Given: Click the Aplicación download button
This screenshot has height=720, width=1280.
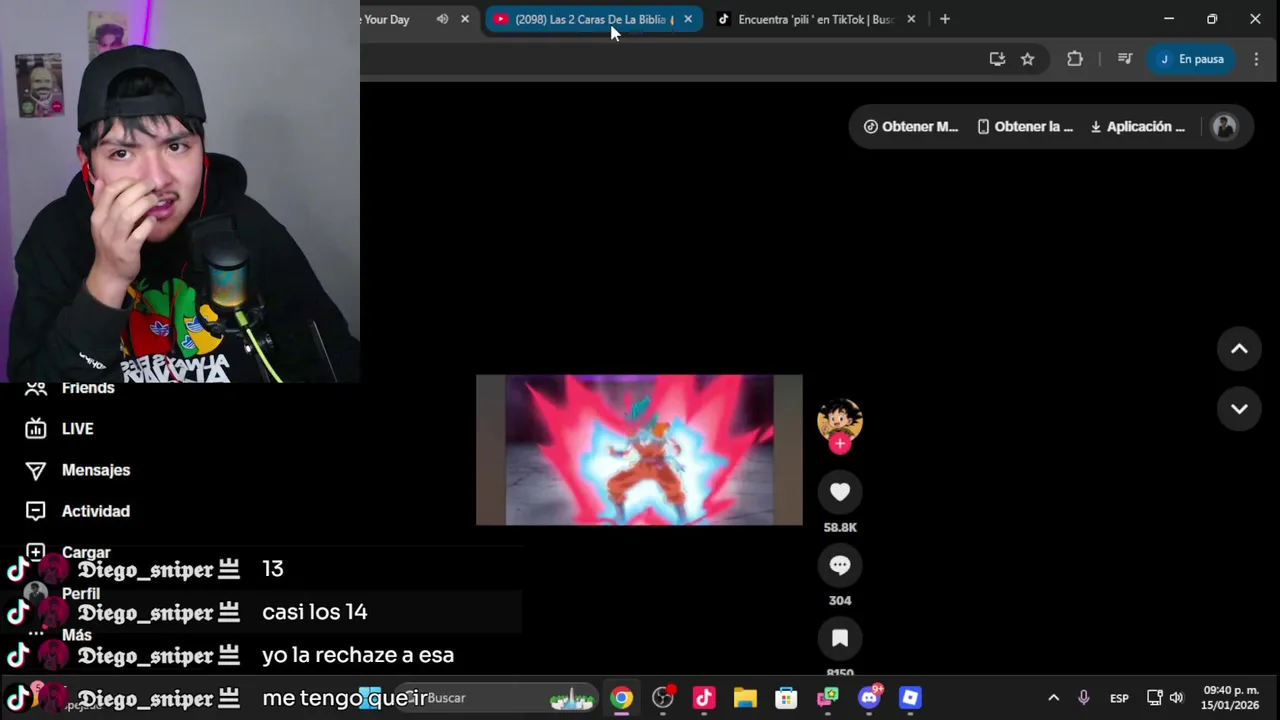Looking at the screenshot, I should point(1138,127).
